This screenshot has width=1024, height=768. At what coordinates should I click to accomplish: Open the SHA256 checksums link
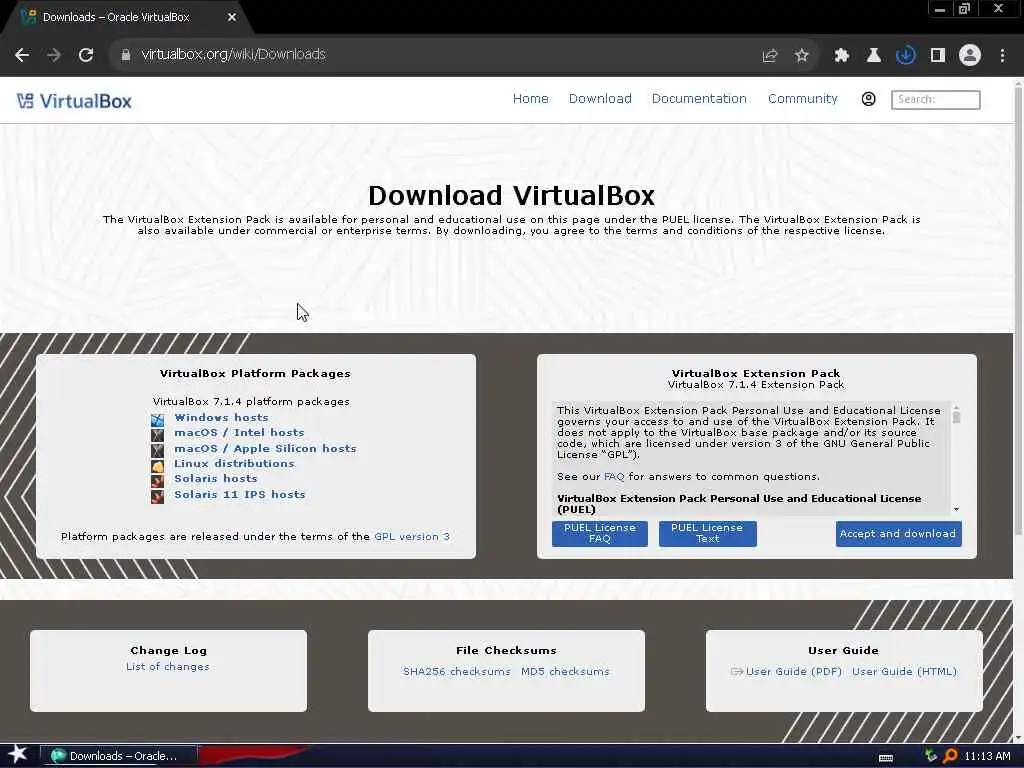(456, 671)
